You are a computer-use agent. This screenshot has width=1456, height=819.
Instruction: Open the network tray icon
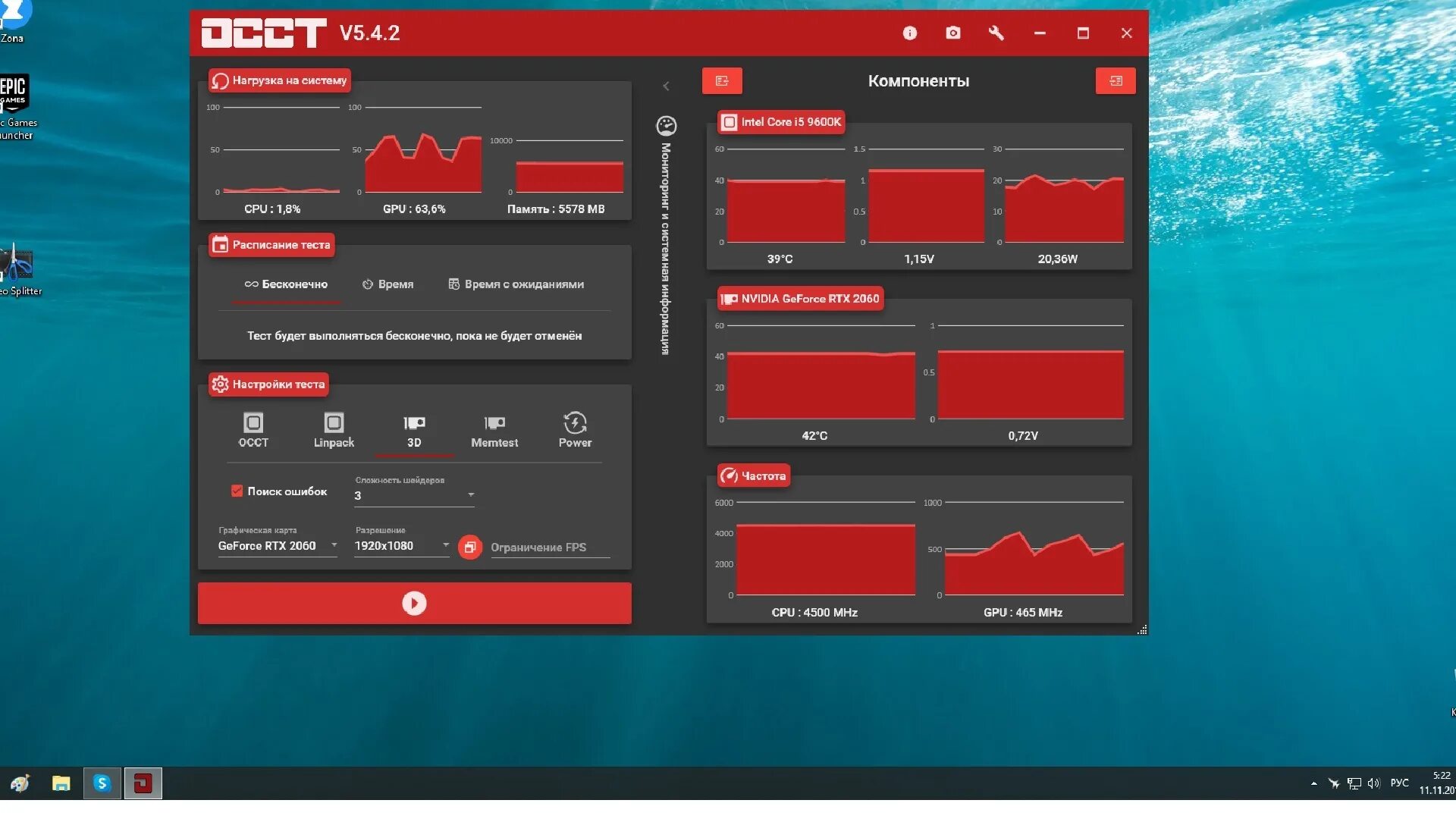coord(1354,783)
